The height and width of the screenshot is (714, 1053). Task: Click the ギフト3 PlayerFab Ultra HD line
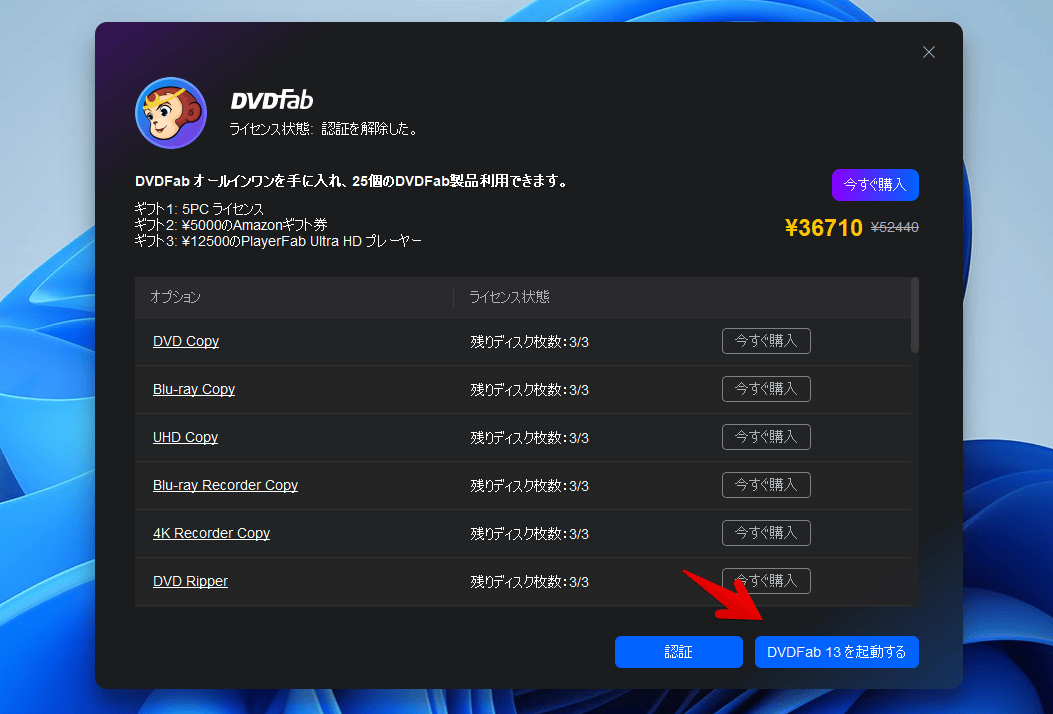tap(278, 241)
